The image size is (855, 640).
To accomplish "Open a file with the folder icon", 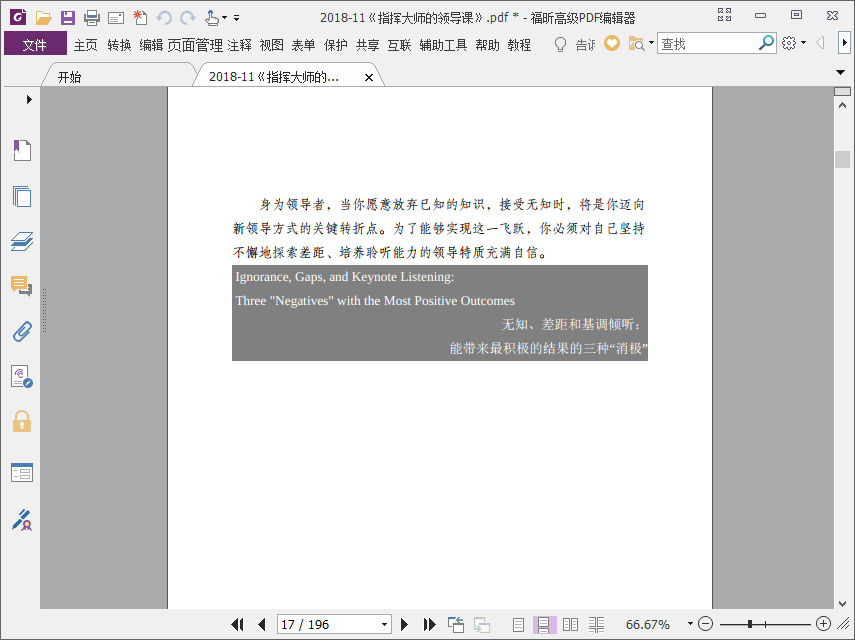I will (x=43, y=18).
